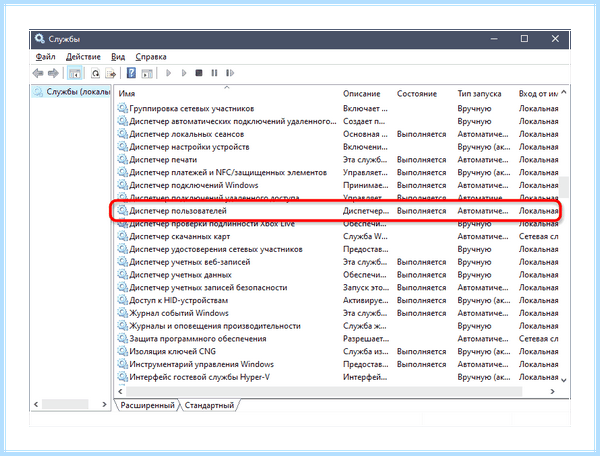Select Изоляция ключей CNG service
600x456 pixels.
pos(338,351)
